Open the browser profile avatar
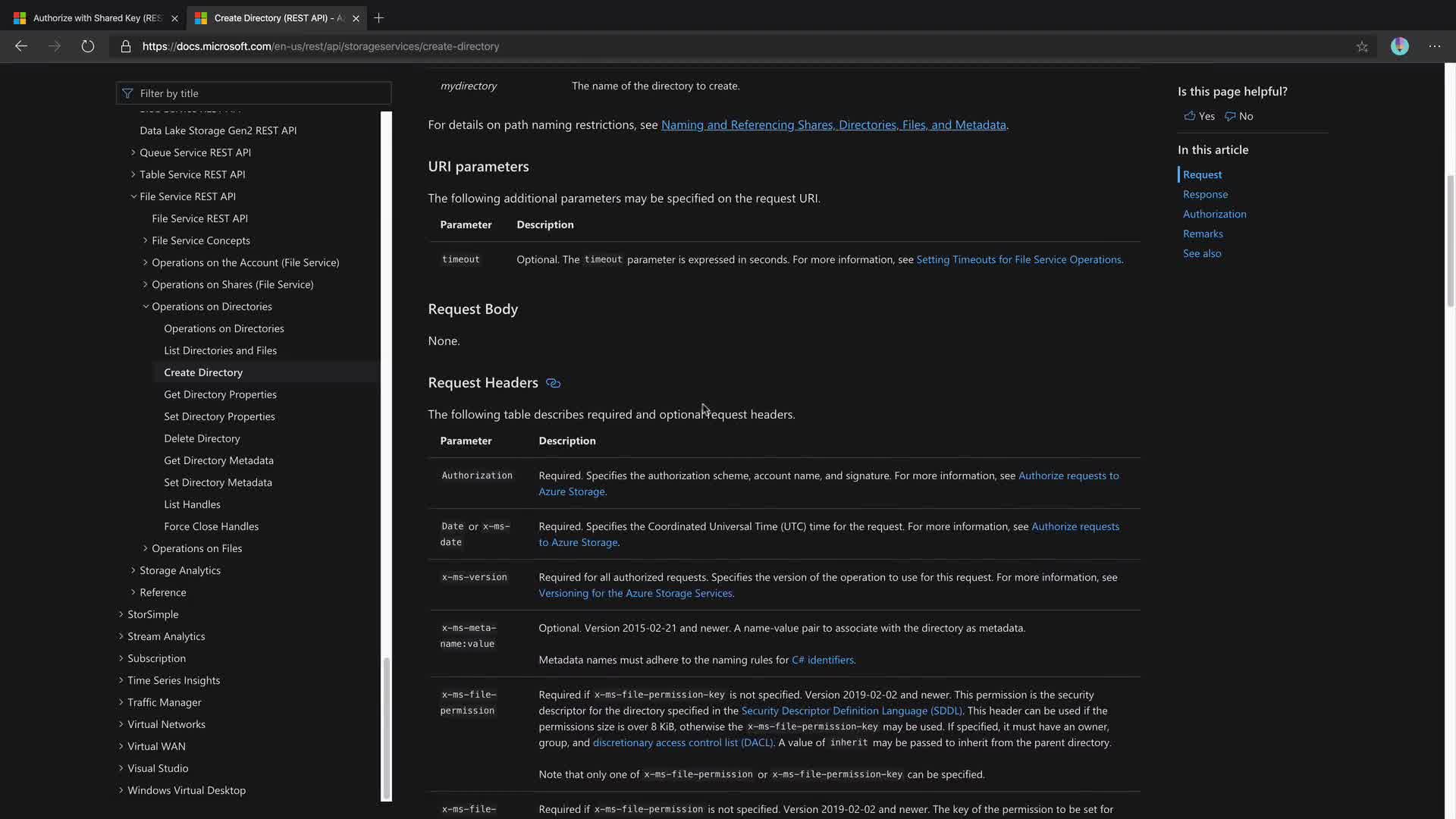The width and height of the screenshot is (1456, 819). coord(1399,46)
